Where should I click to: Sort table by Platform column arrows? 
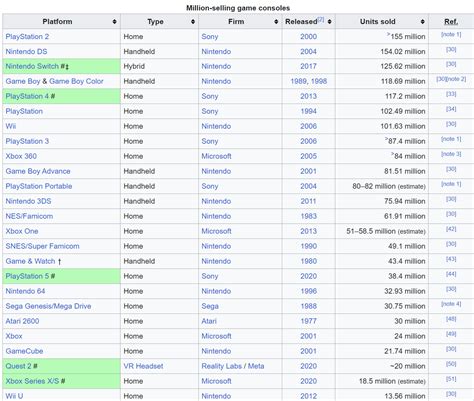(114, 22)
